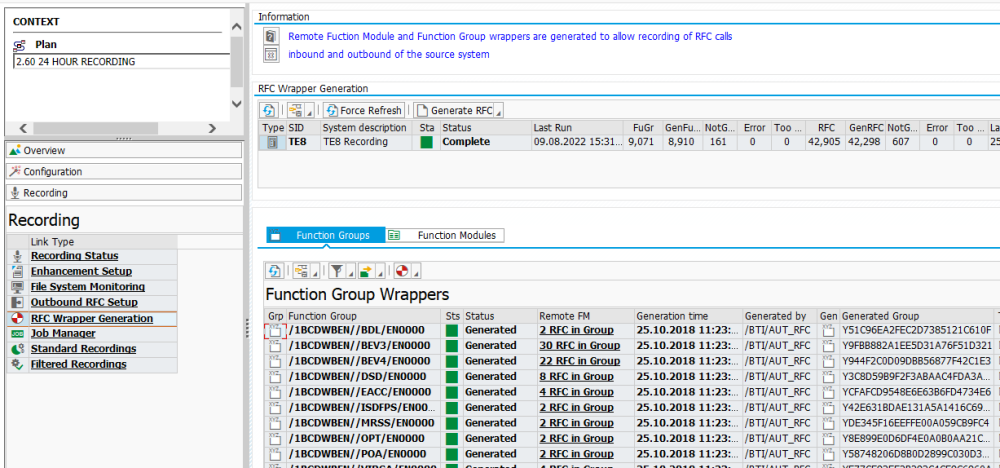Open the Recording Status link
This screenshot has width=1000, height=468.
coord(74,256)
